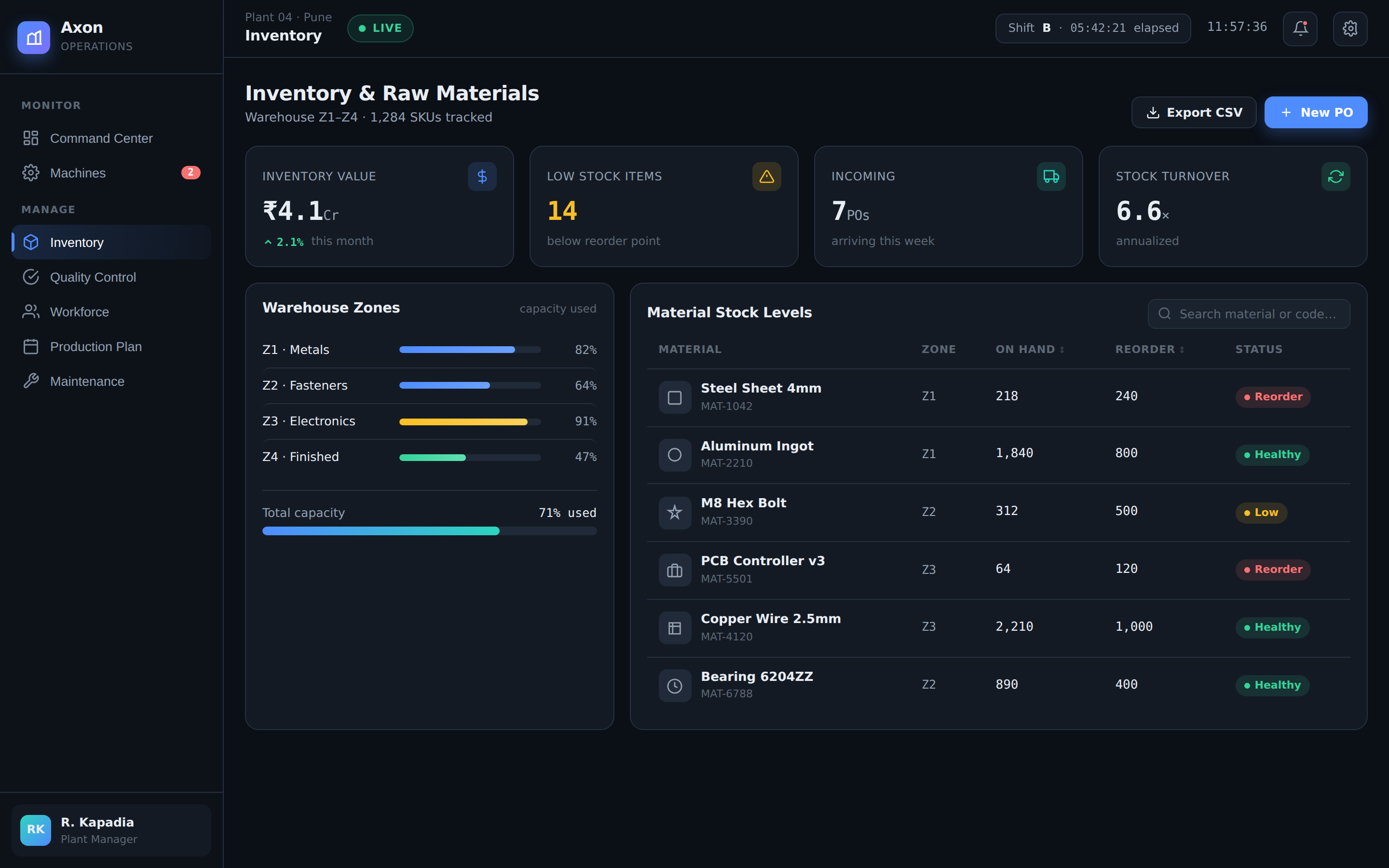Go to Quality Control page
Image resolution: width=1389 pixels, height=868 pixels.
111,277
